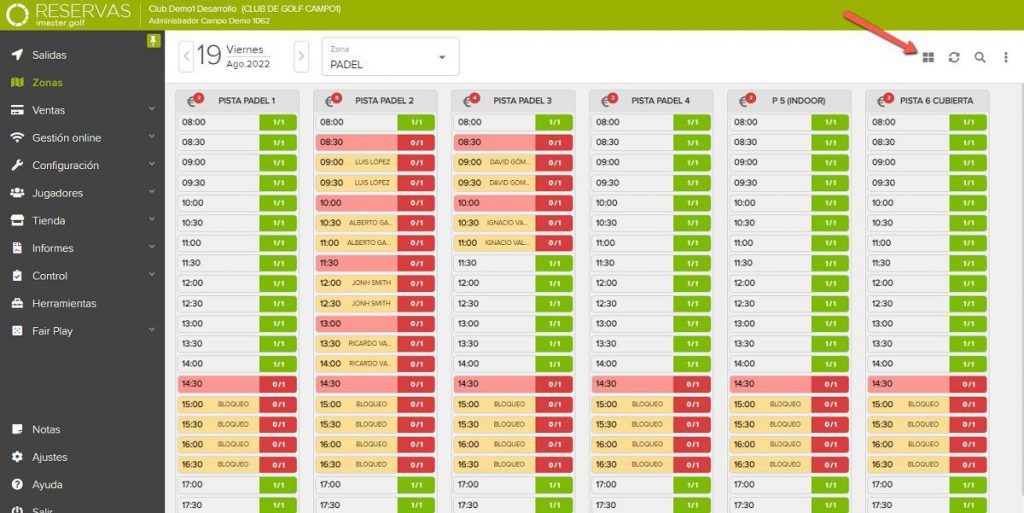Open the Zona PADEL dropdown
Viewport: 1024px width, 513px height.
click(391, 57)
